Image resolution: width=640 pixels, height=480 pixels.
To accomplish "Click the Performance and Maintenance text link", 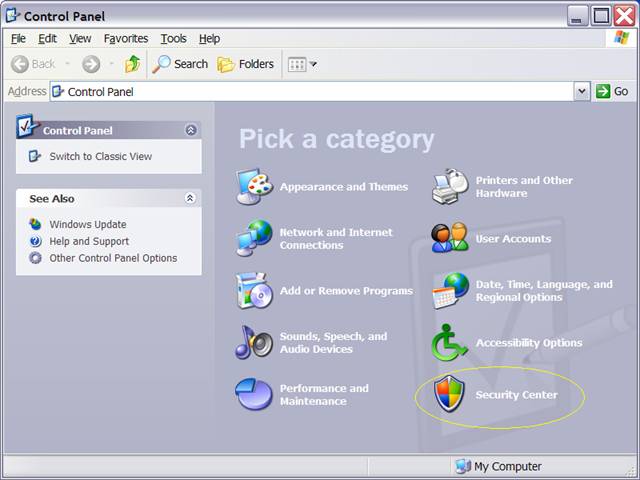I will coord(324,394).
